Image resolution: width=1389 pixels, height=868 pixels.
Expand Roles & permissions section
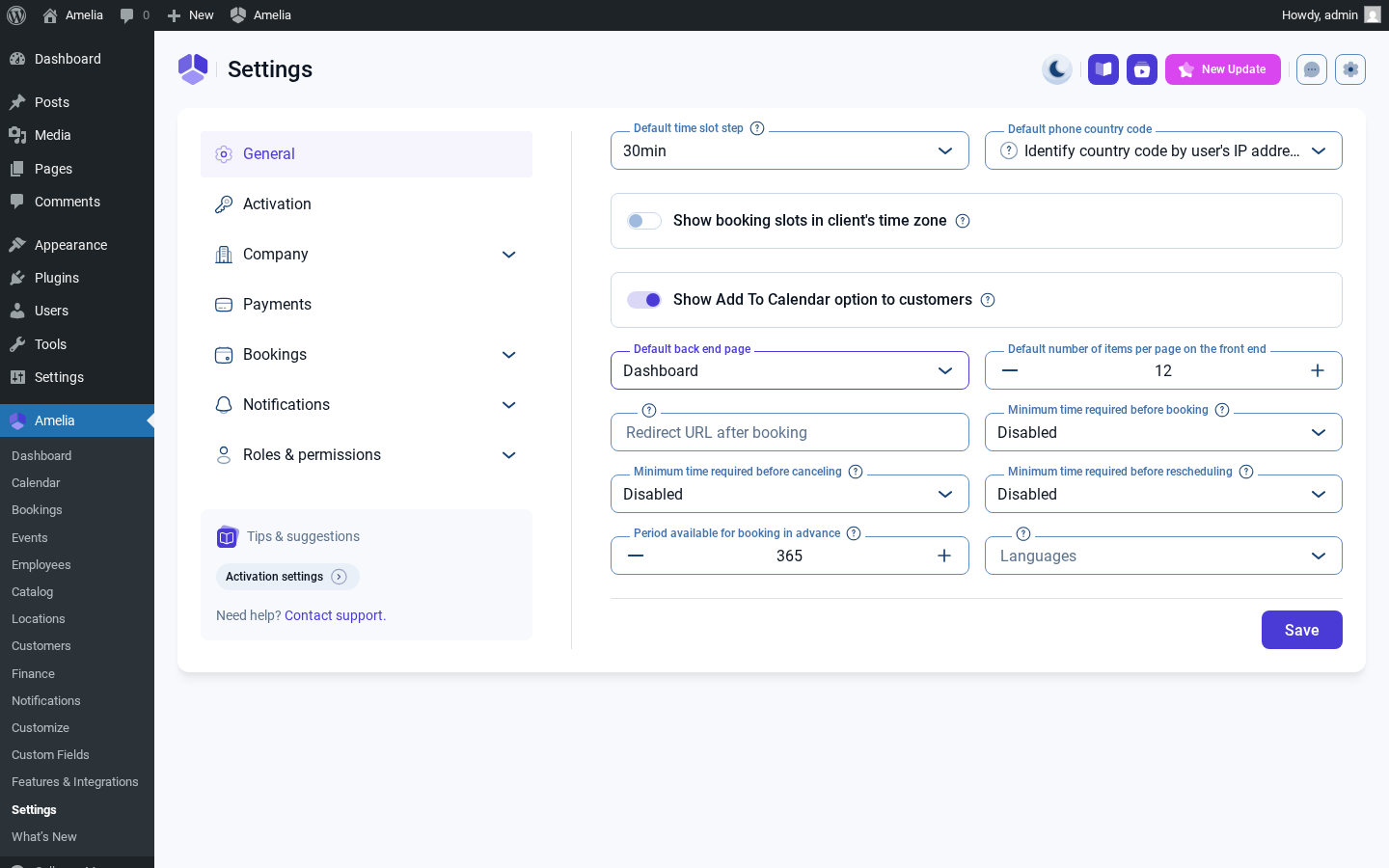point(367,455)
